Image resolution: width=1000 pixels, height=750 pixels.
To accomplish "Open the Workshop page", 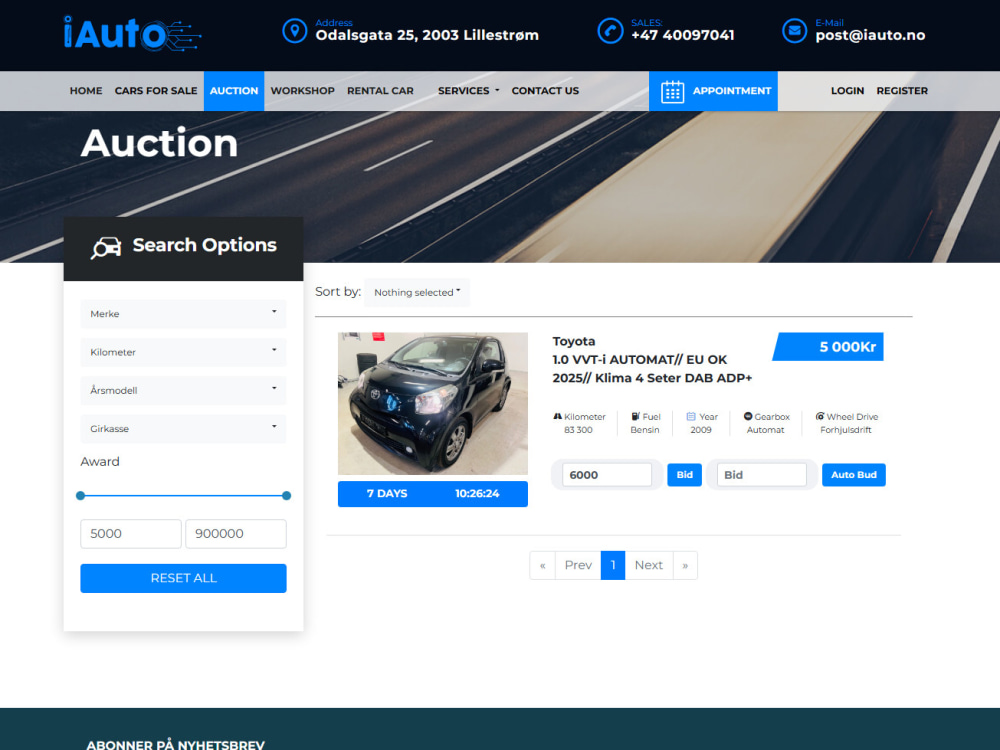I will coord(302,91).
